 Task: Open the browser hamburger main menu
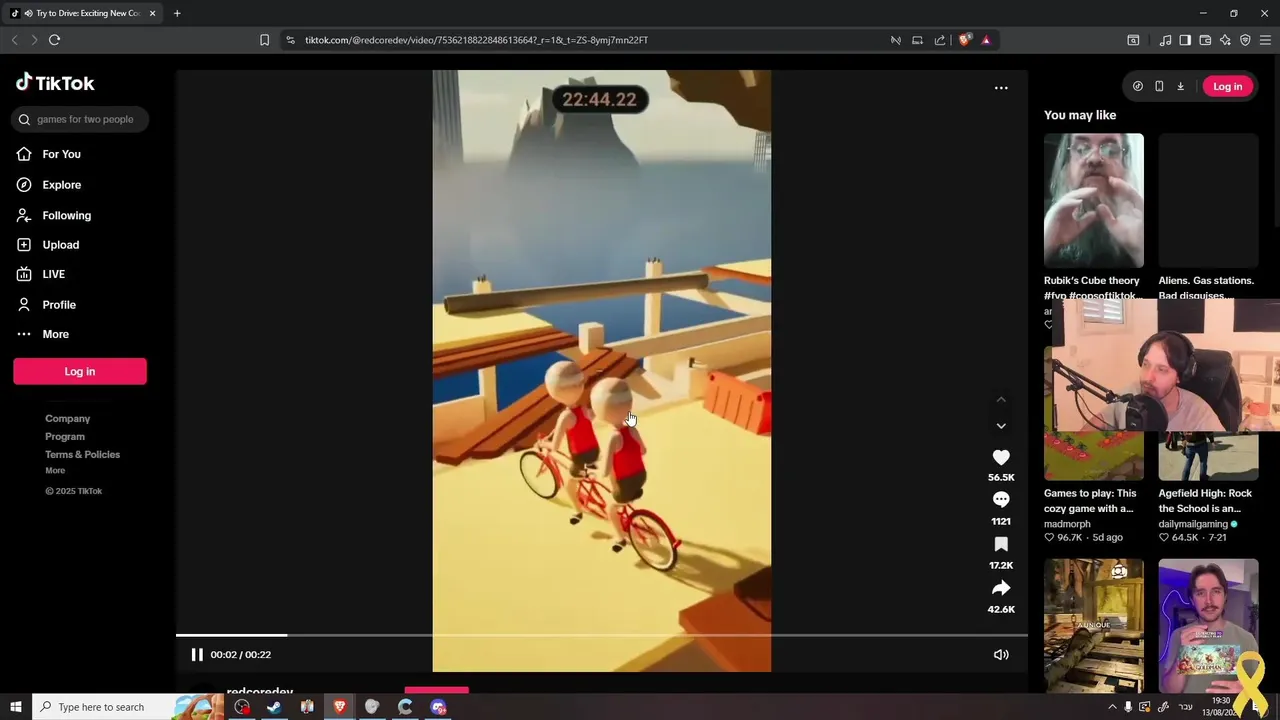(x=1266, y=40)
